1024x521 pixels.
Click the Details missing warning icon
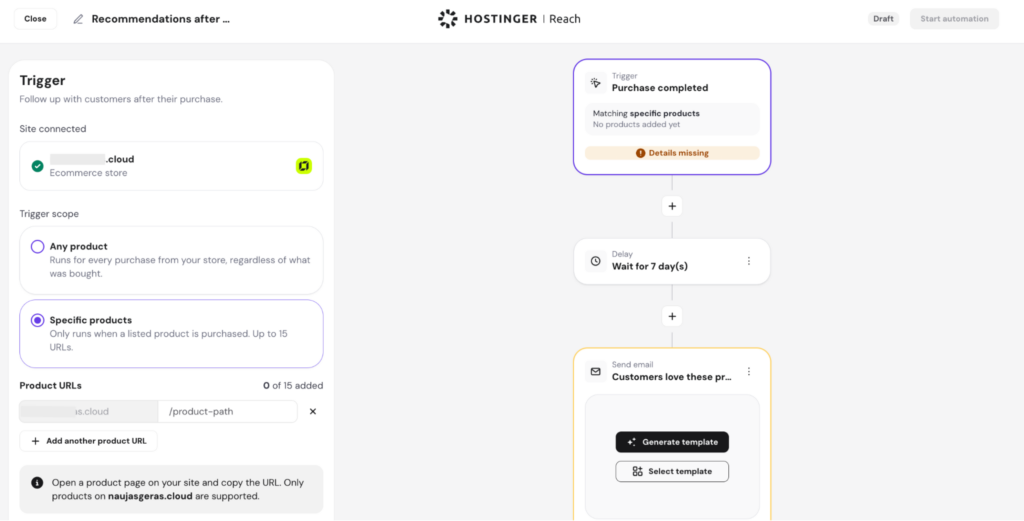click(x=641, y=153)
